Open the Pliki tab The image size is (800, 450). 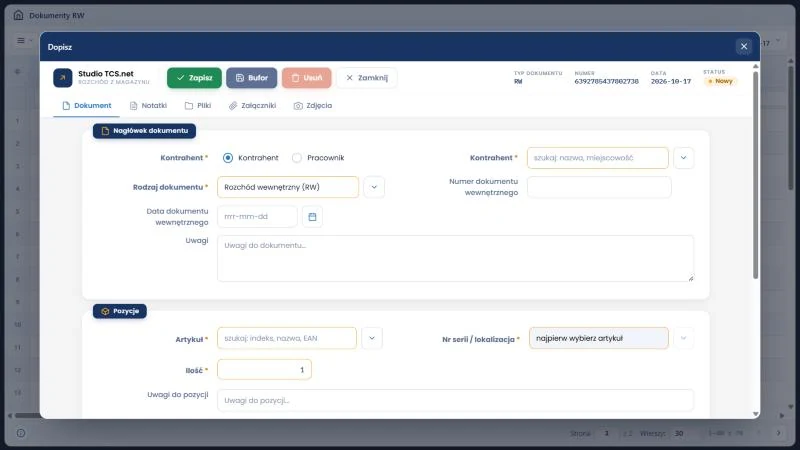pyautogui.click(x=198, y=106)
